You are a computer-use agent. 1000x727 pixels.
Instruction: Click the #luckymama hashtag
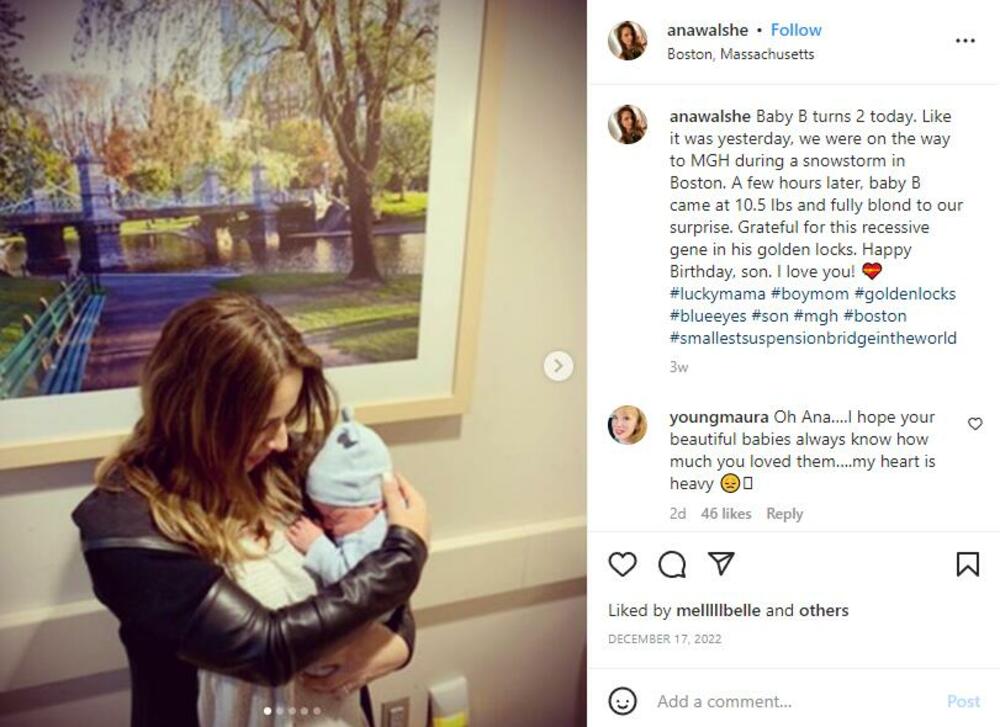pyautogui.click(x=717, y=294)
